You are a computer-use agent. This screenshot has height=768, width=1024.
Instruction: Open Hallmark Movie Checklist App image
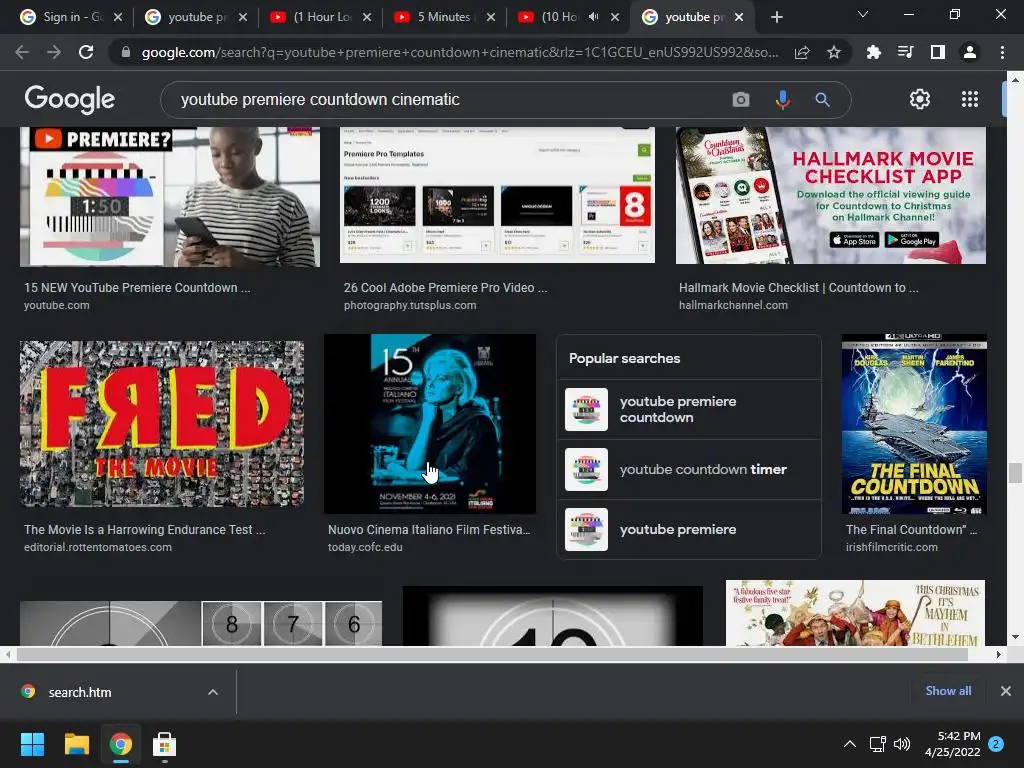pyautogui.click(x=831, y=195)
